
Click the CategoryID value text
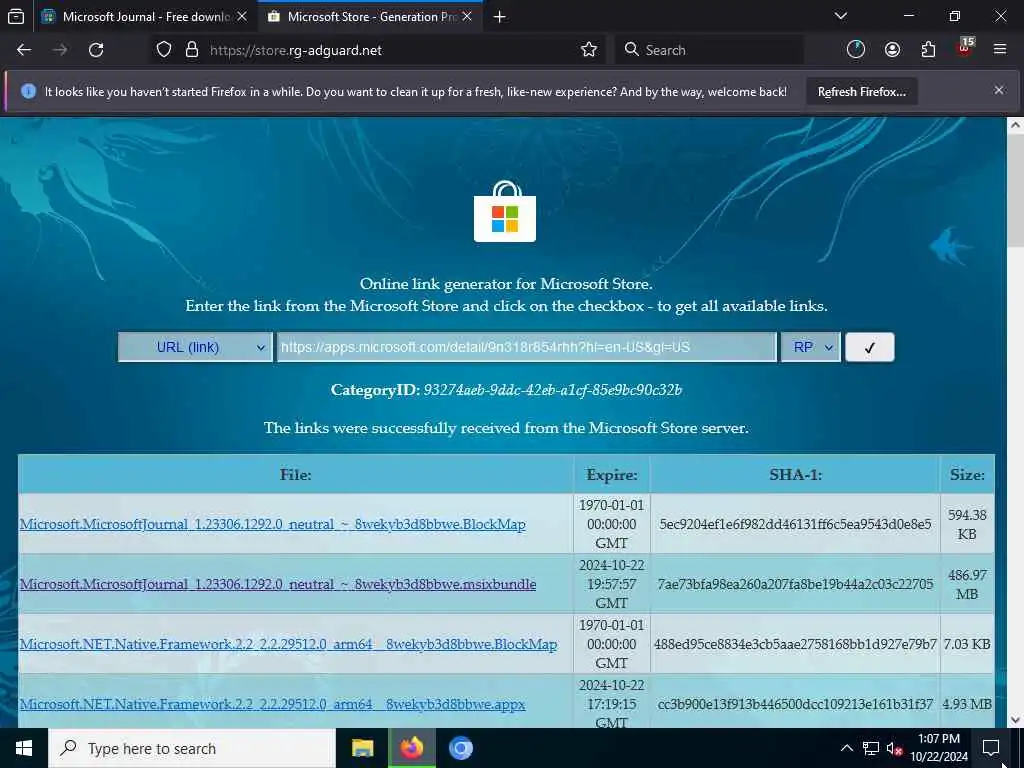(552, 390)
